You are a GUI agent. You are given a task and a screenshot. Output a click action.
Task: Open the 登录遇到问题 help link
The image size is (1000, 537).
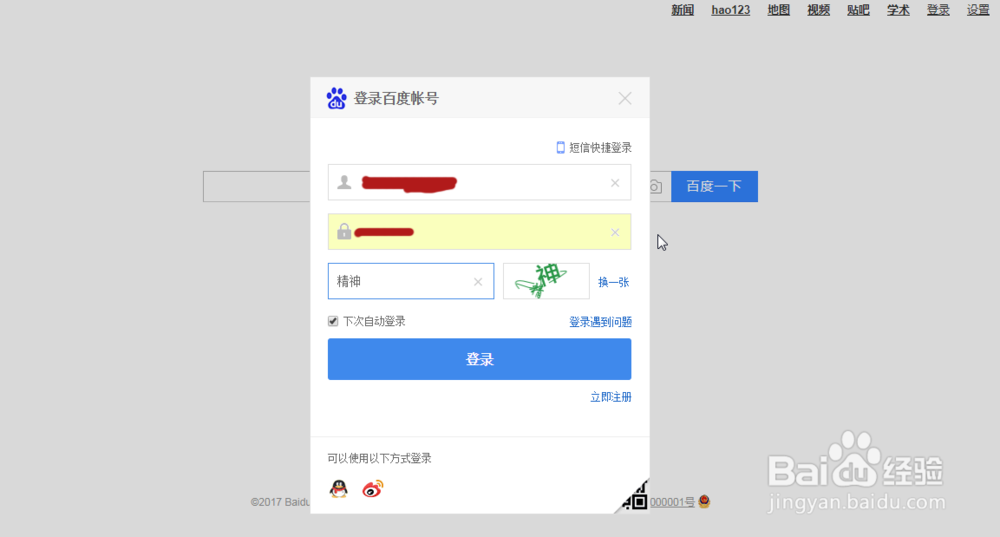coord(600,322)
